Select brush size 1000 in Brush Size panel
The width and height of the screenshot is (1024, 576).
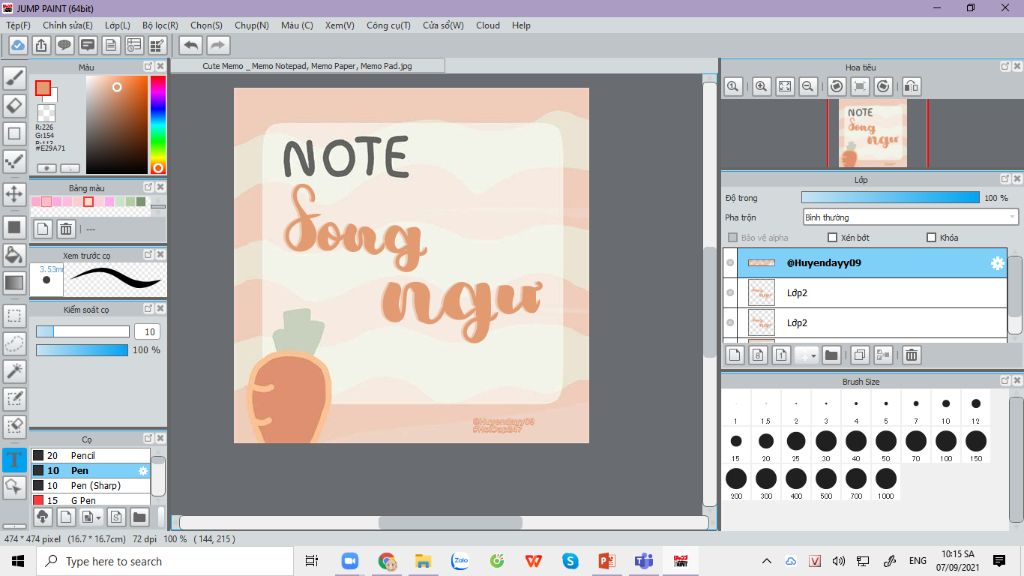pos(886,483)
